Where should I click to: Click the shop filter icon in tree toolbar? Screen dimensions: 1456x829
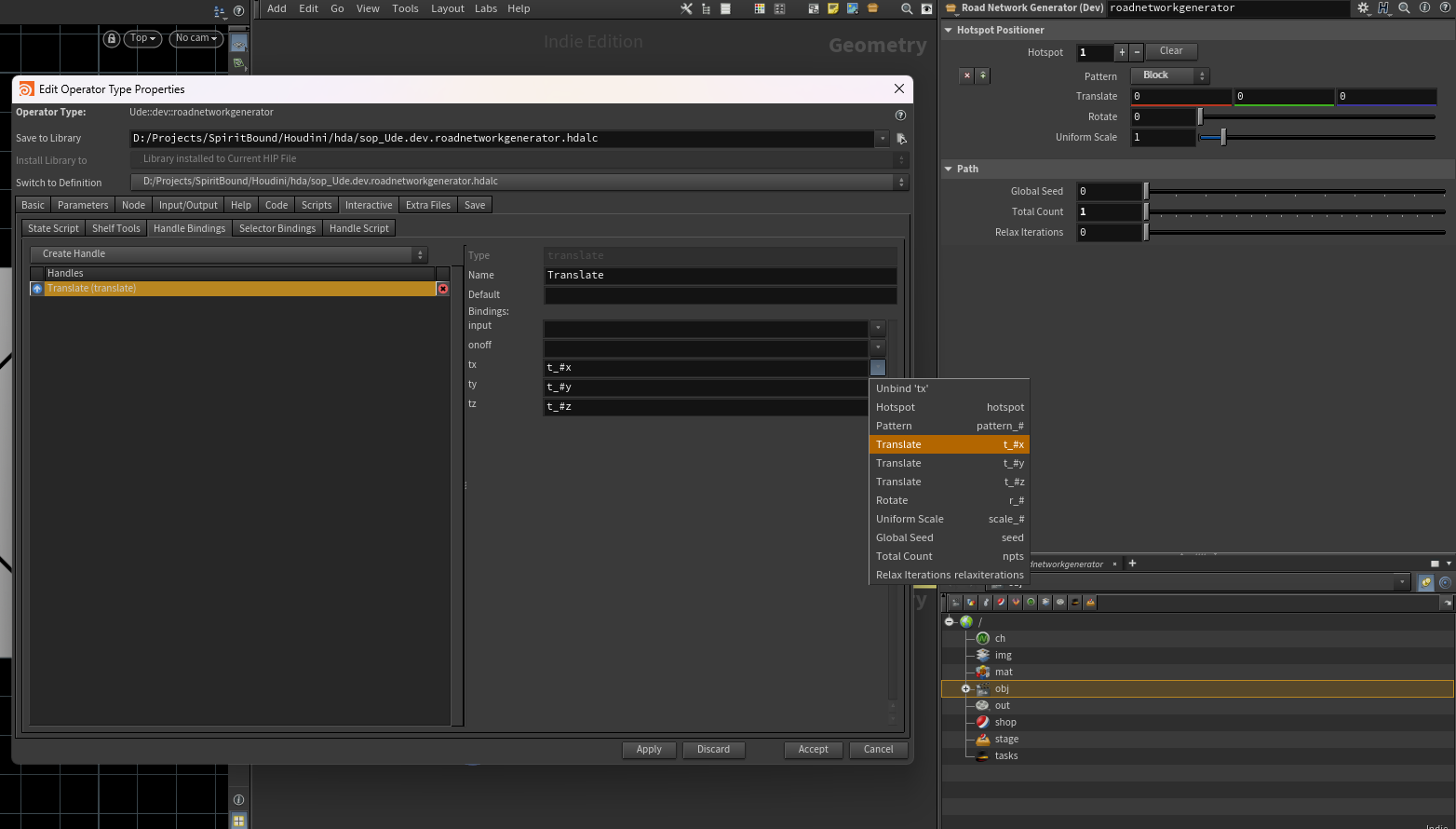tap(1001, 602)
